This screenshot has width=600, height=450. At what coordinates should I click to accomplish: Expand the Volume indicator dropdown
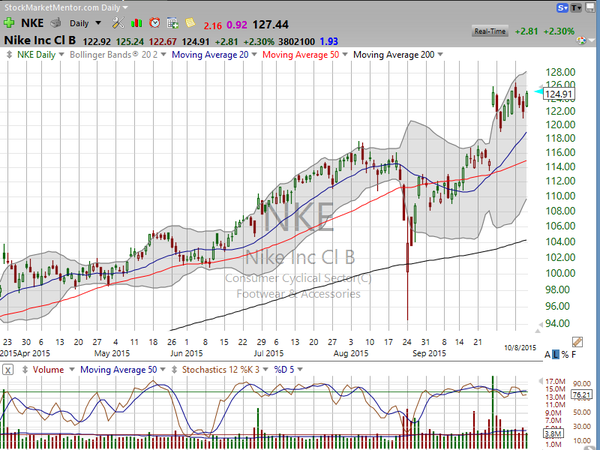71,370
